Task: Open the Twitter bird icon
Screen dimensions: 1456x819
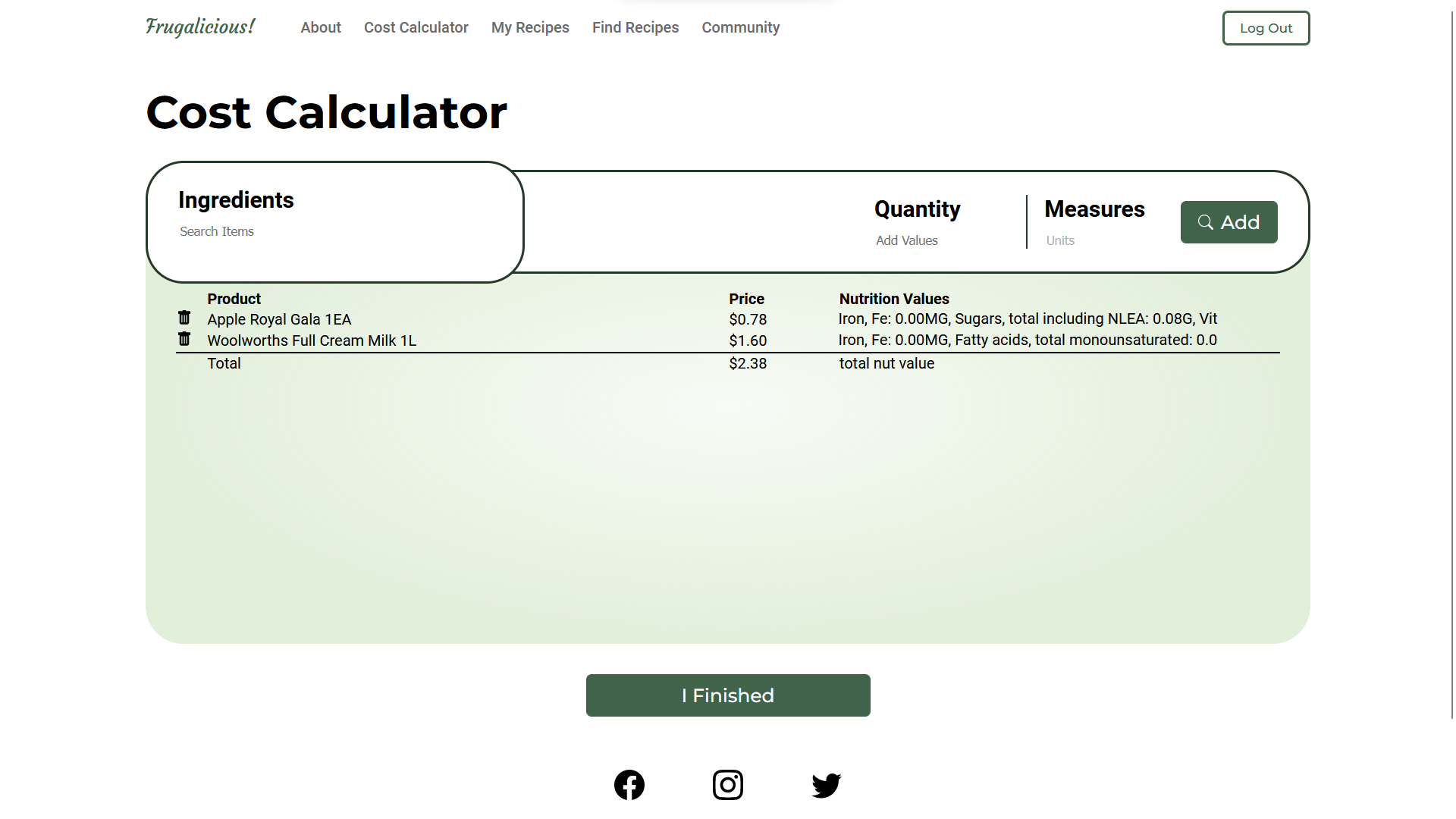Action: [826, 785]
